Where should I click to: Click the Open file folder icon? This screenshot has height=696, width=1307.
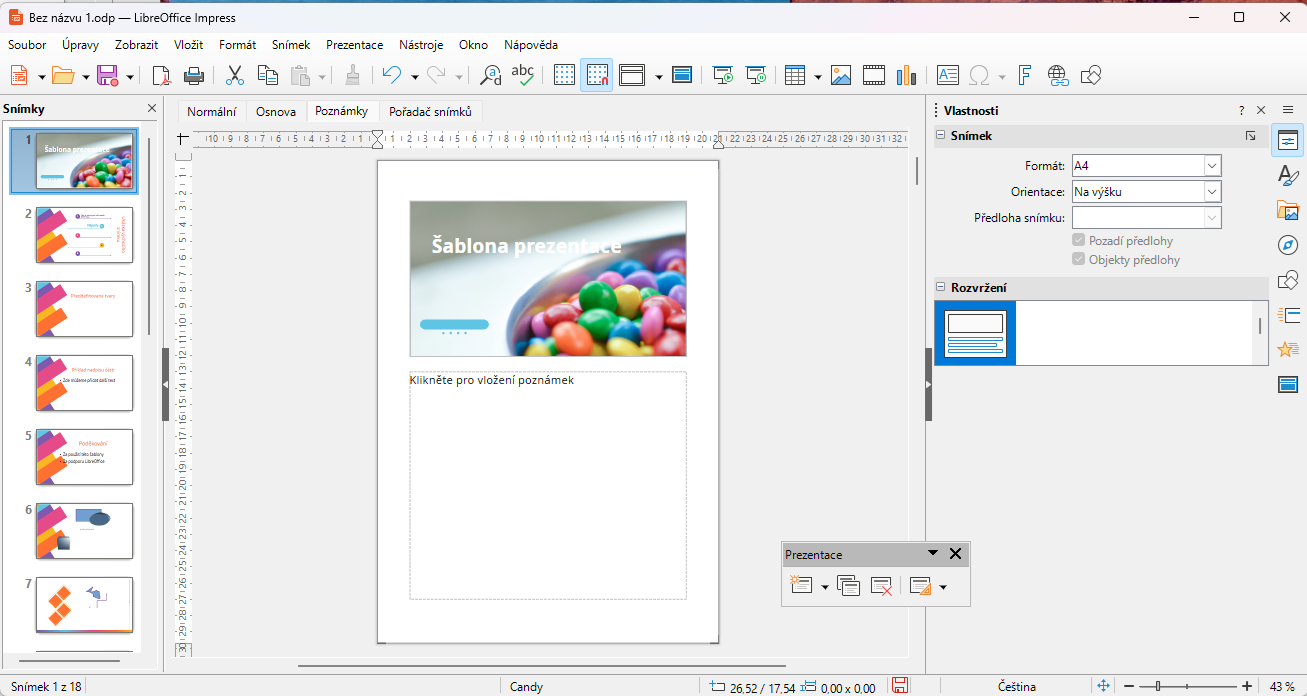(x=63, y=75)
